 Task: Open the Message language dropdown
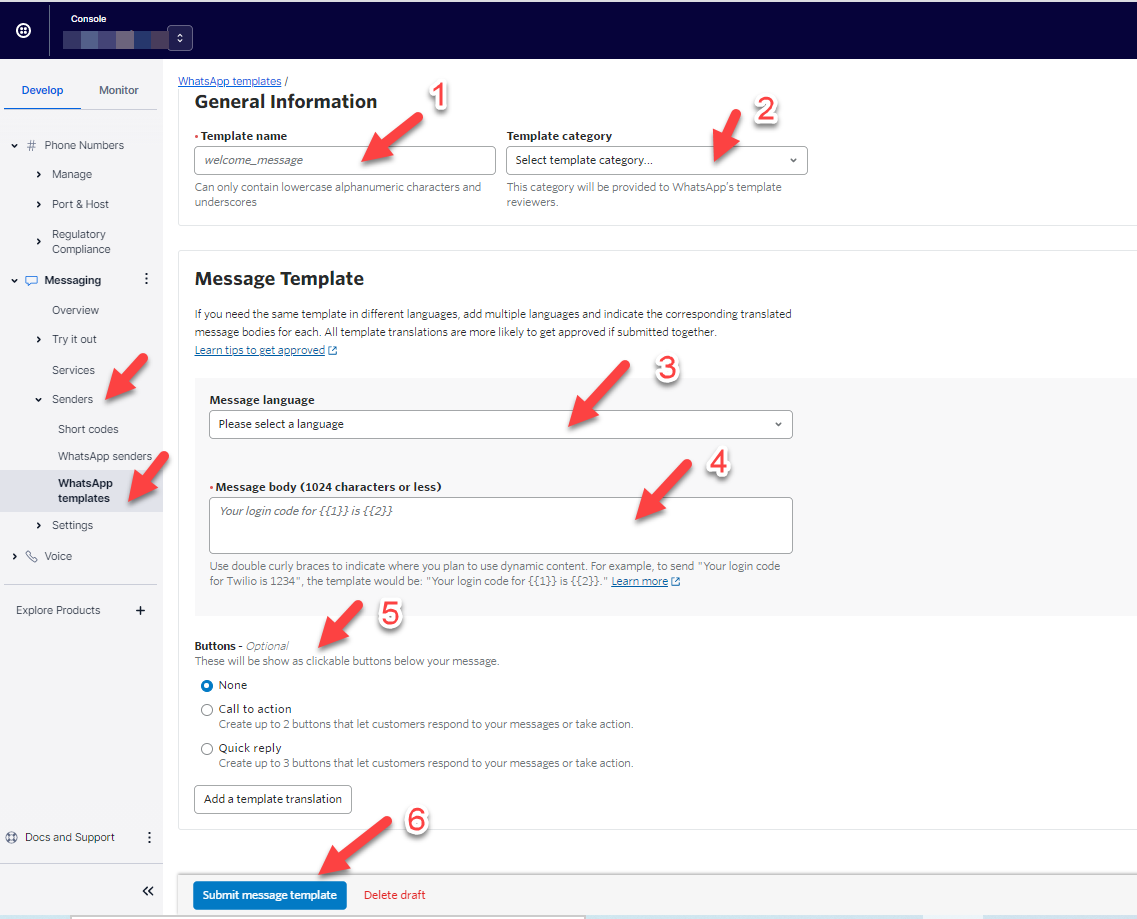[x=500, y=424]
